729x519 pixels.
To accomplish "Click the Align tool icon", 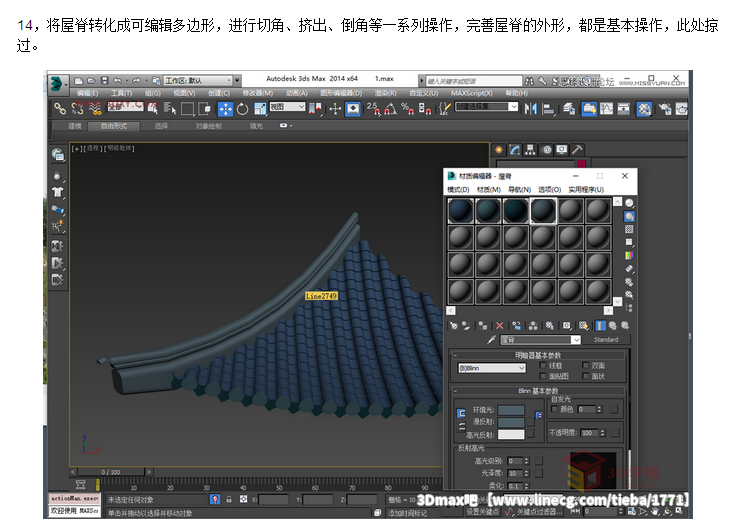I will coord(549,109).
